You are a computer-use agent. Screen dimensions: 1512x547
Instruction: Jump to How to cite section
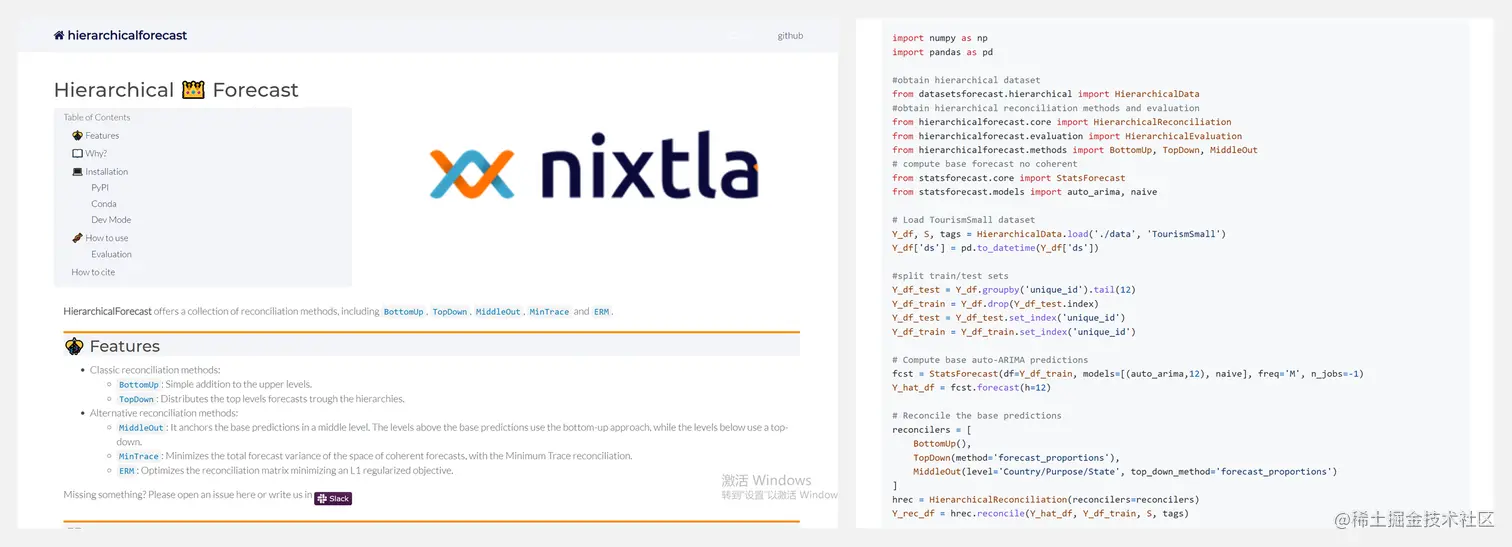(x=93, y=272)
